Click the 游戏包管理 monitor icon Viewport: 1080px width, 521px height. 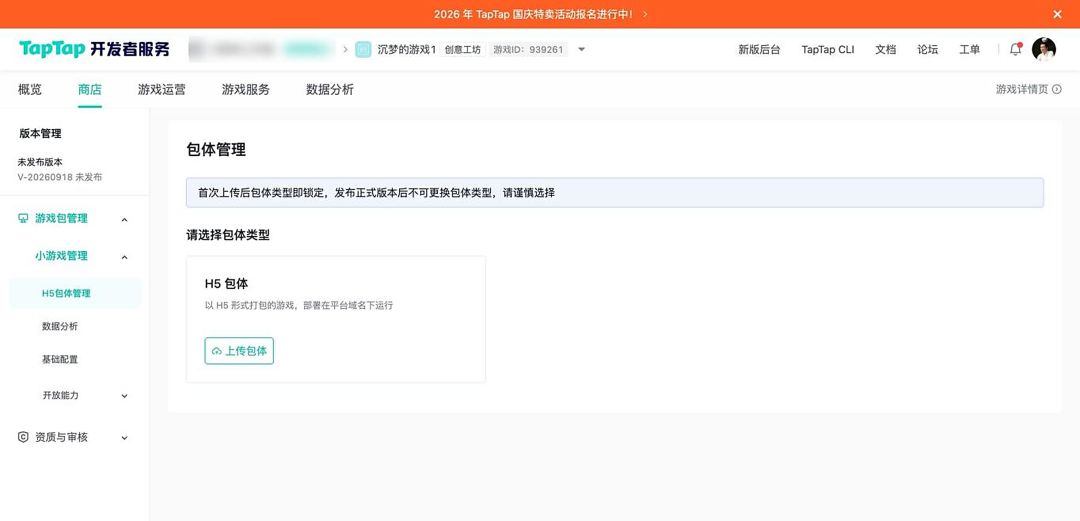click(23, 218)
